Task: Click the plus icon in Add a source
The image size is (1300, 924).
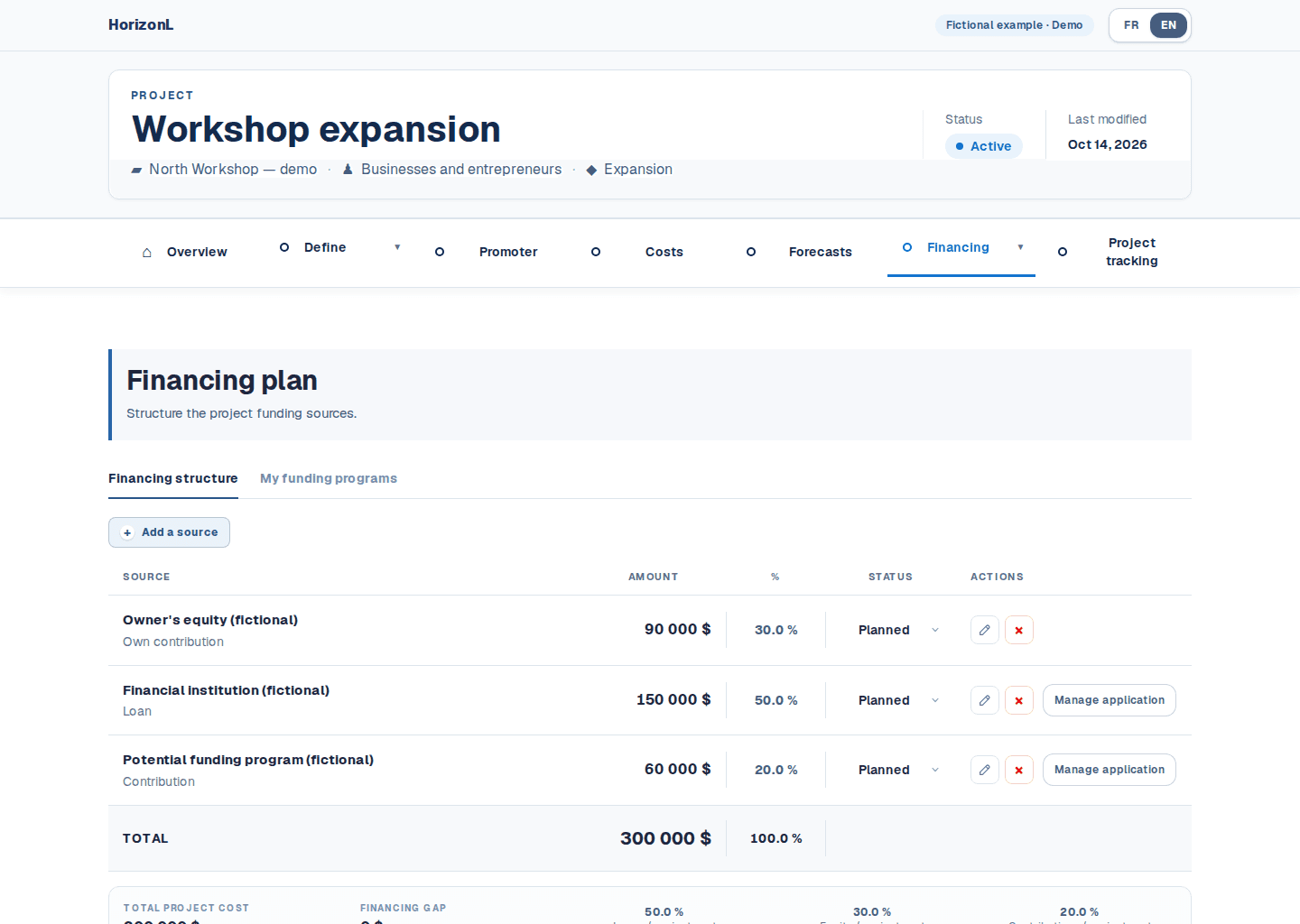Action: pos(127,532)
